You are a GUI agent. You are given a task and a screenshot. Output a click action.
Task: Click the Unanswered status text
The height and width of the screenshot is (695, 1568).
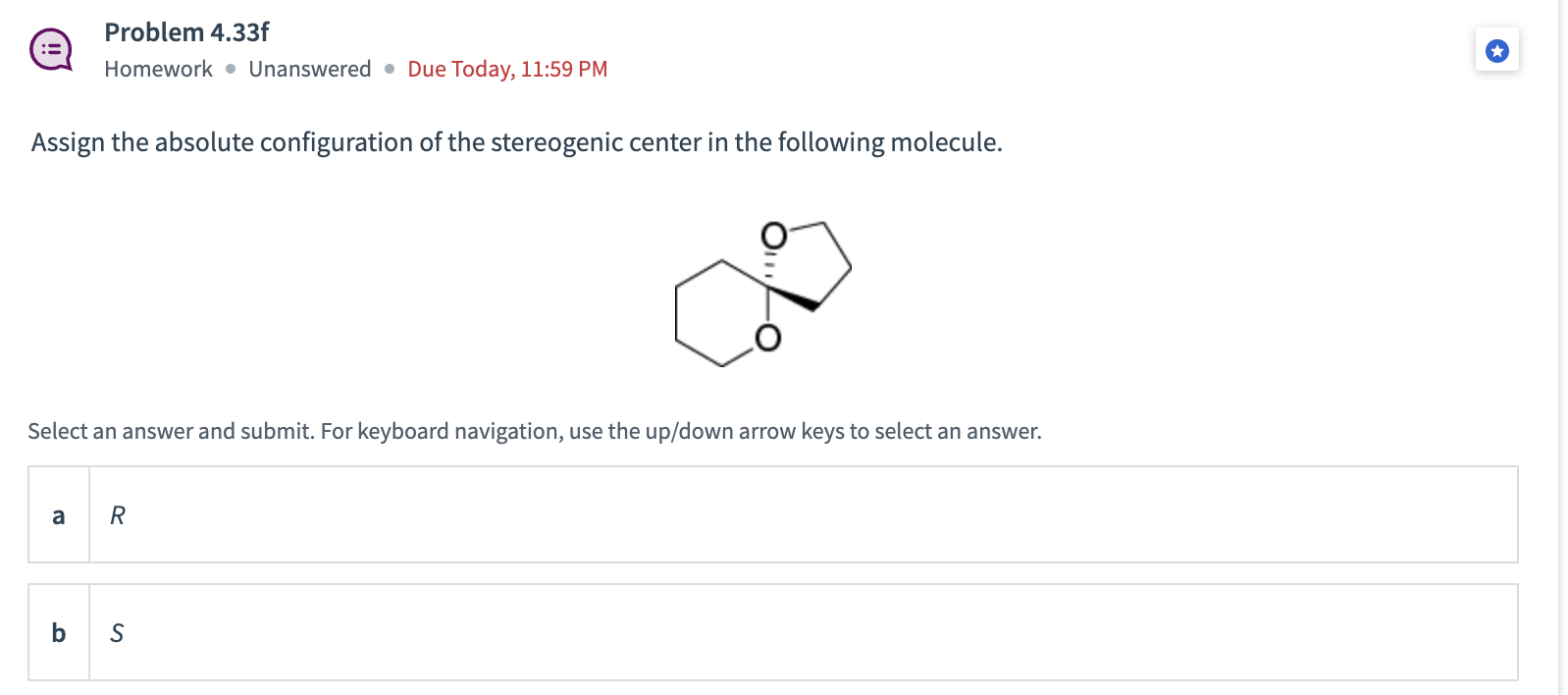(x=309, y=69)
